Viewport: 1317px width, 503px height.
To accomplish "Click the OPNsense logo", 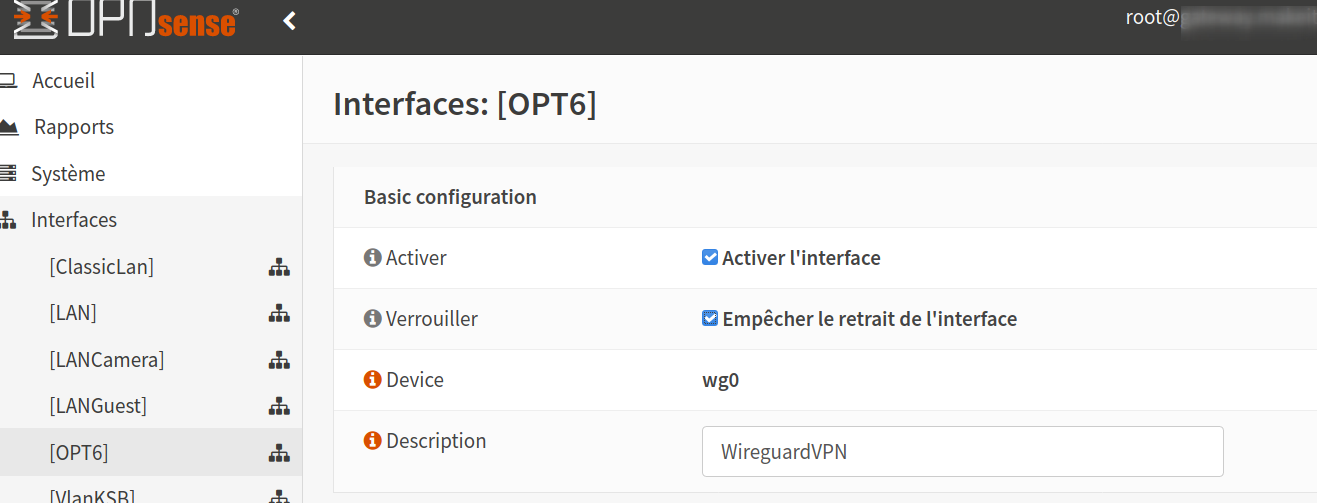I will [125, 20].
